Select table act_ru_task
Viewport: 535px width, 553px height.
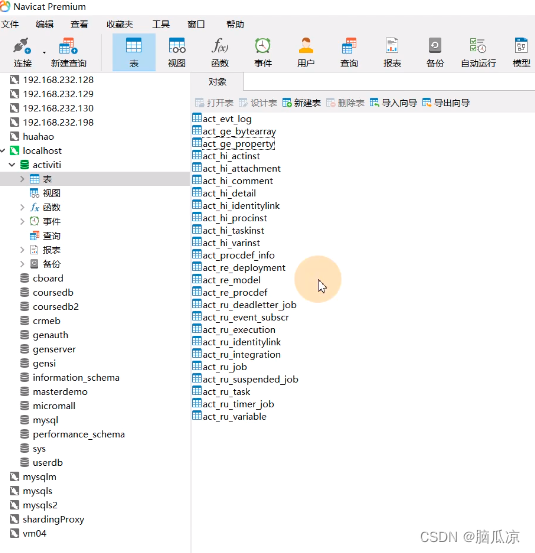click(x=221, y=391)
